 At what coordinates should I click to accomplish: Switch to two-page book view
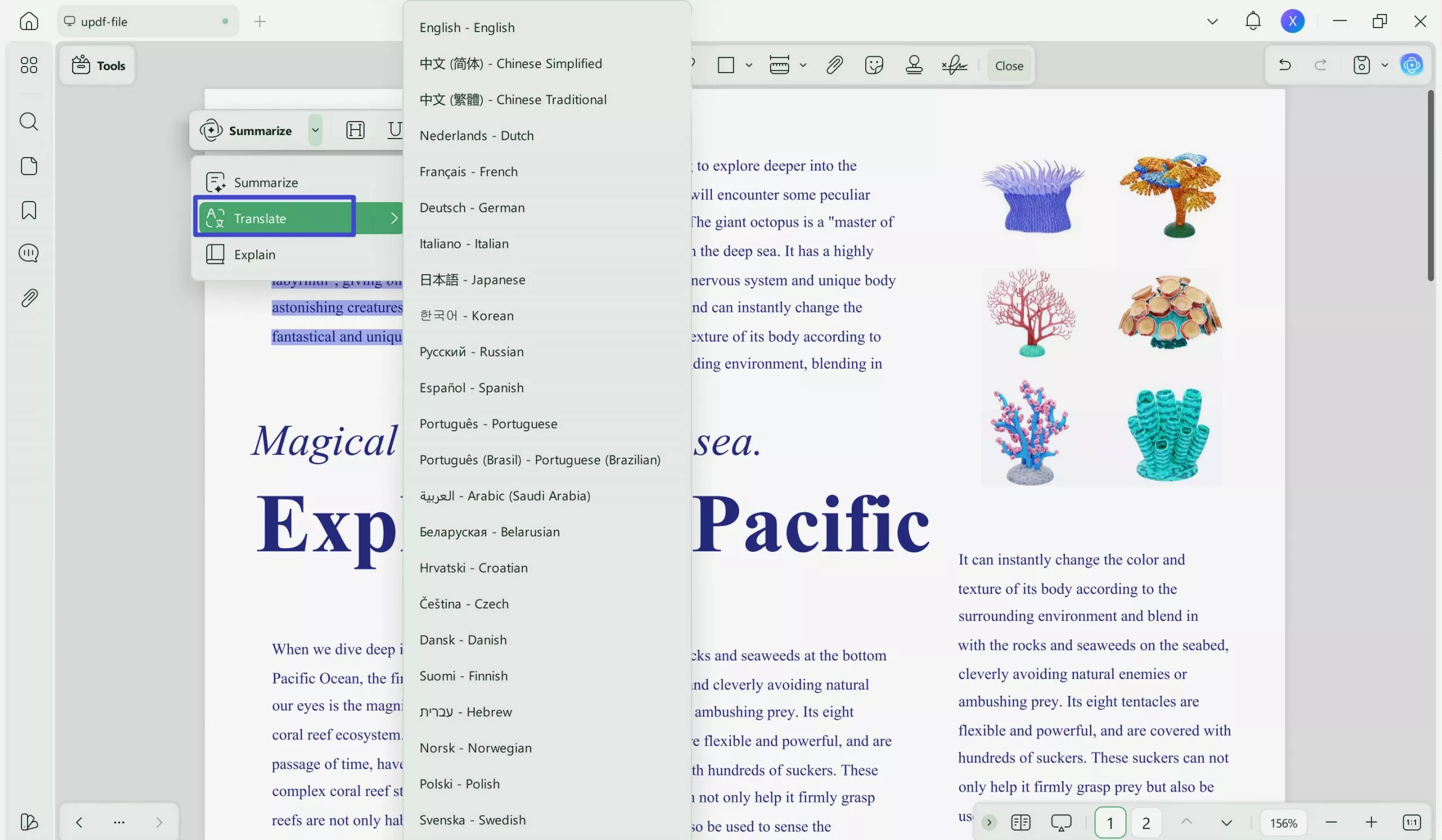(x=1020, y=823)
